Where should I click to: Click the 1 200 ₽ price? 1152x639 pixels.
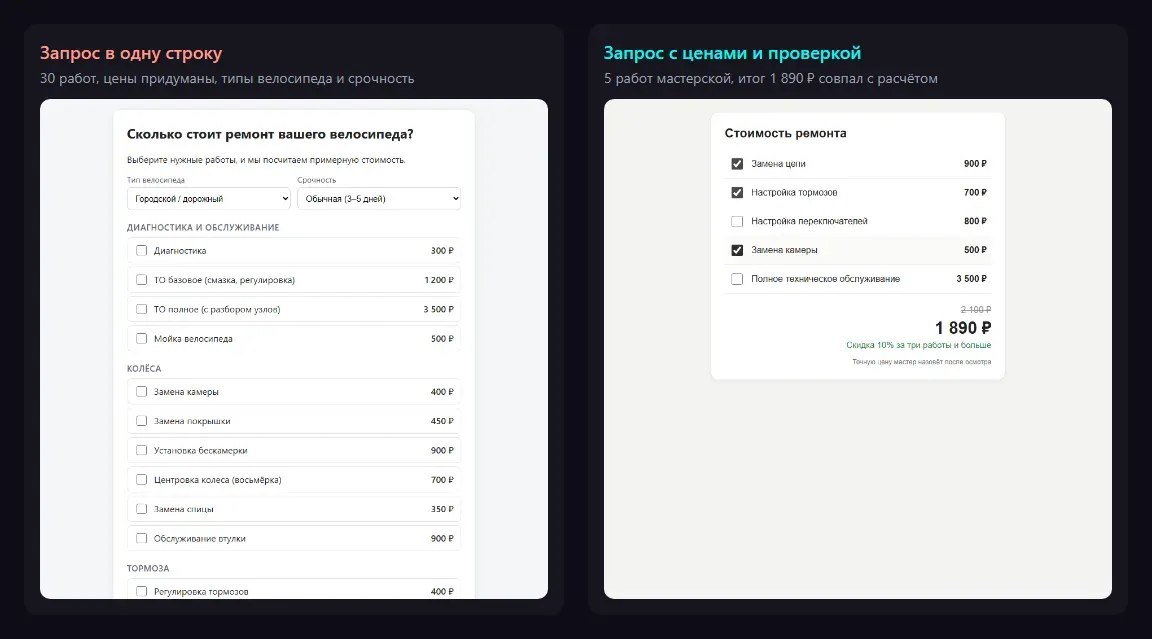[x=439, y=280]
